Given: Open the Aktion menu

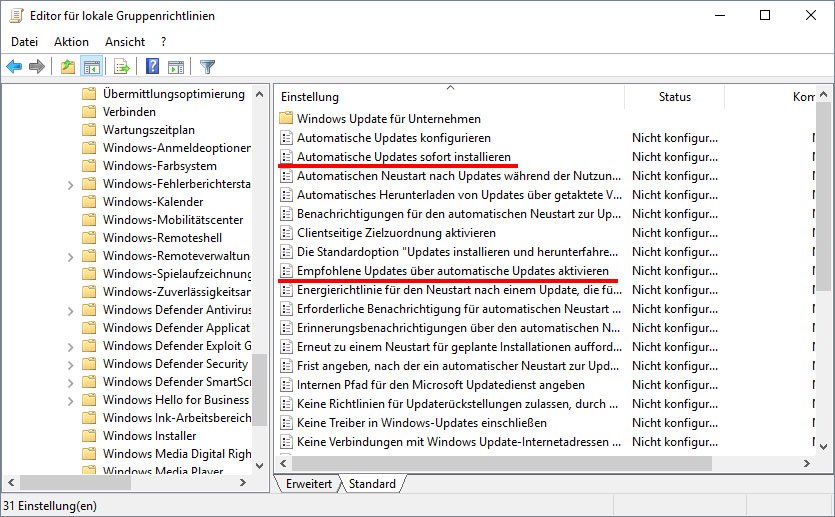Looking at the screenshot, I should tap(71, 42).
